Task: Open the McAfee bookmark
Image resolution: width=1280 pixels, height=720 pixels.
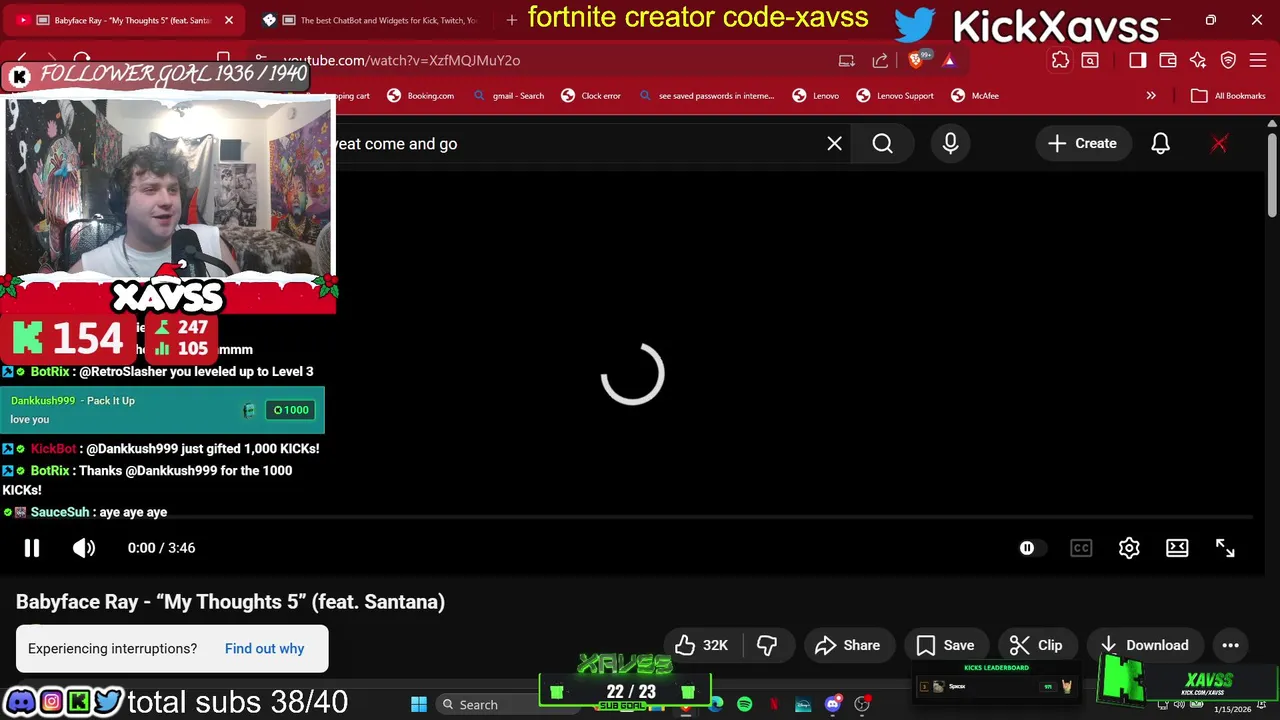Action: click(975, 96)
